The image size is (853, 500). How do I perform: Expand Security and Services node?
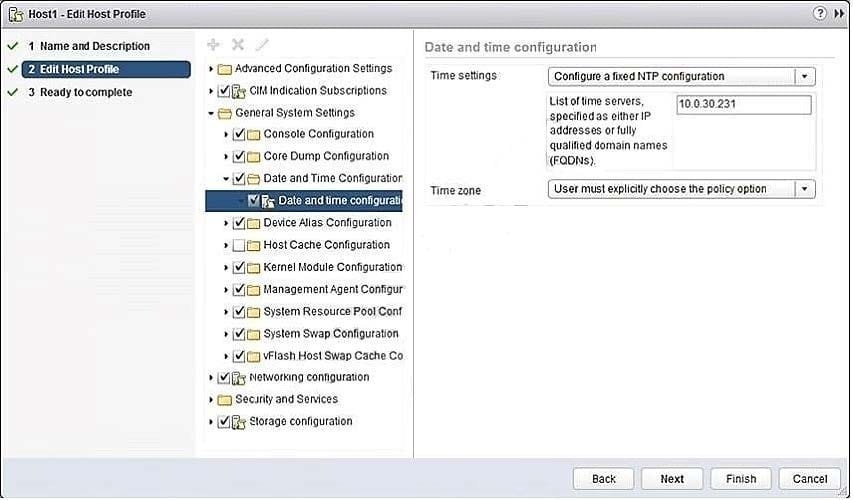pyautogui.click(x=211, y=400)
